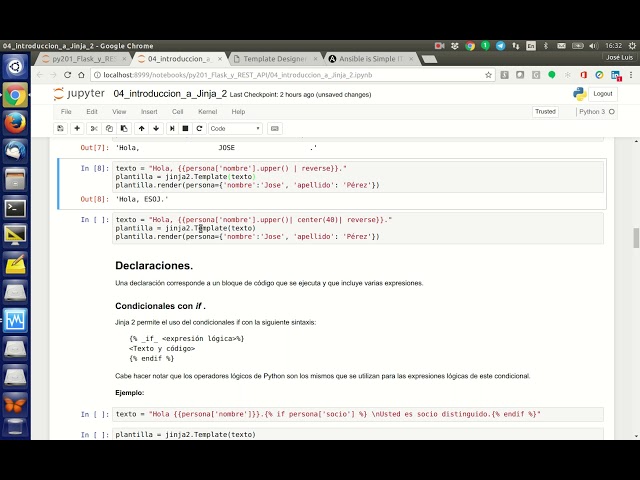Switch to py201_Flask_y_REST tab

[x=84, y=59]
